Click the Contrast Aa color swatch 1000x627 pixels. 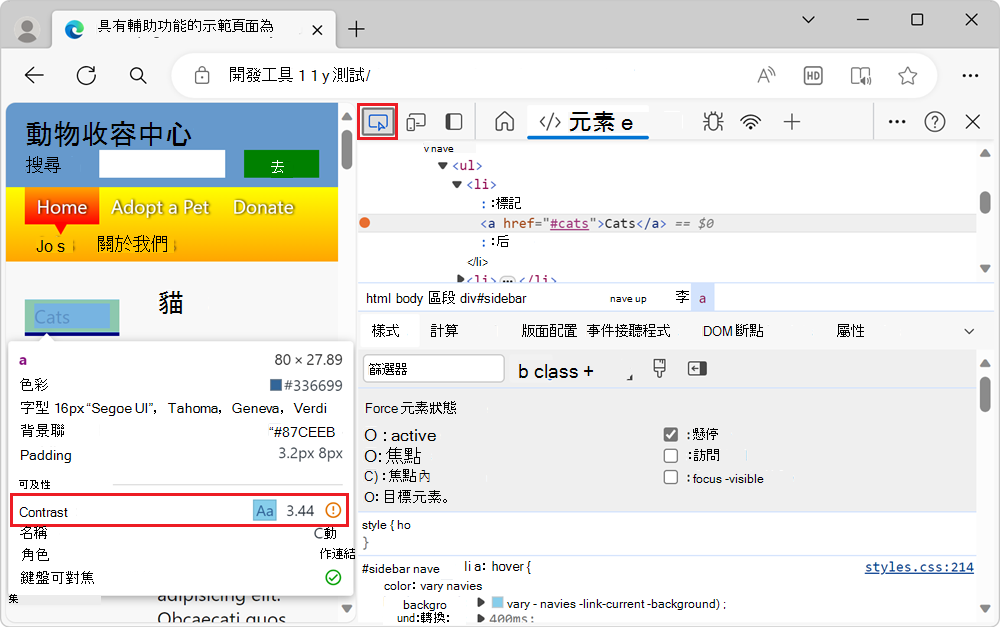coord(264,510)
